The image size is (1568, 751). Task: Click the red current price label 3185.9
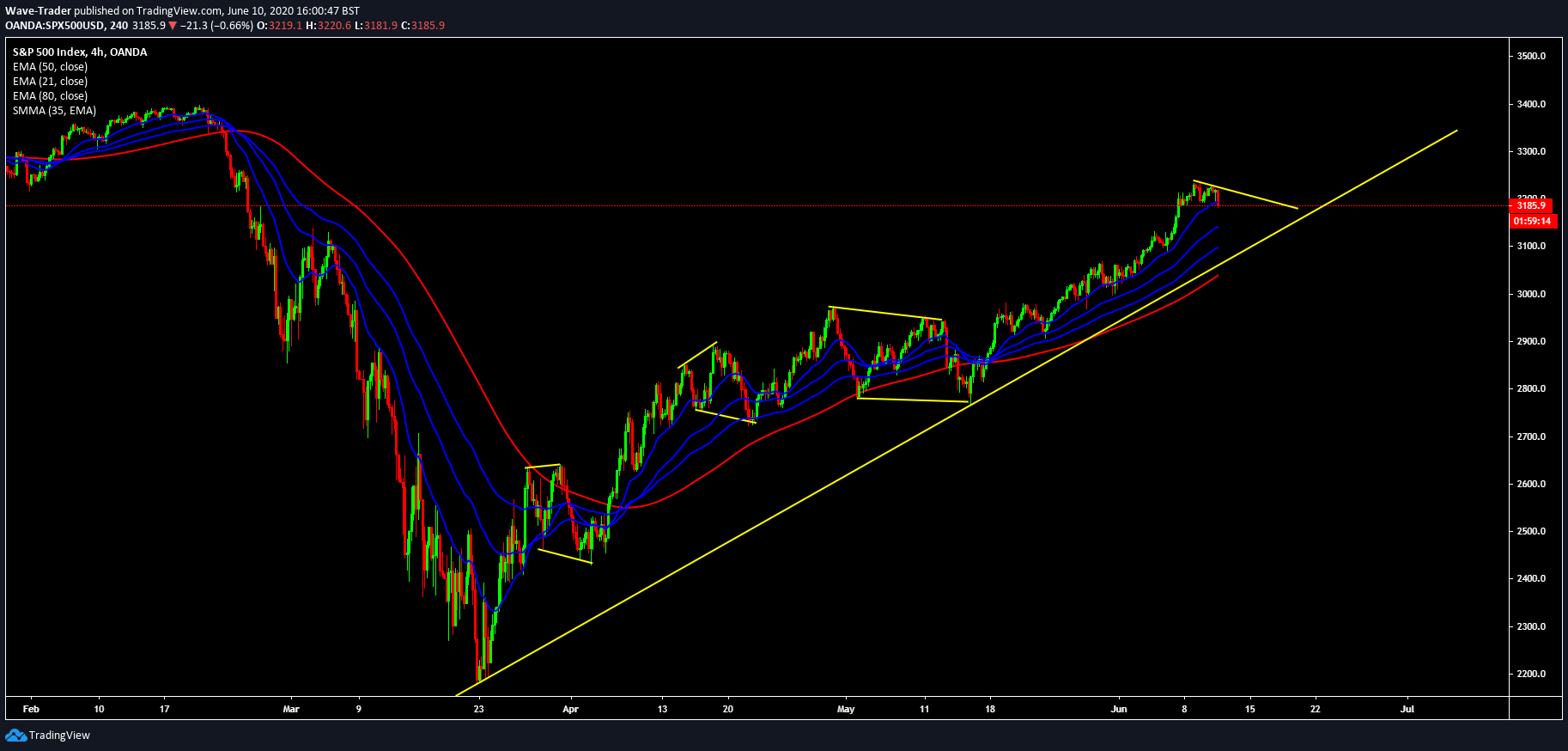click(1531, 205)
